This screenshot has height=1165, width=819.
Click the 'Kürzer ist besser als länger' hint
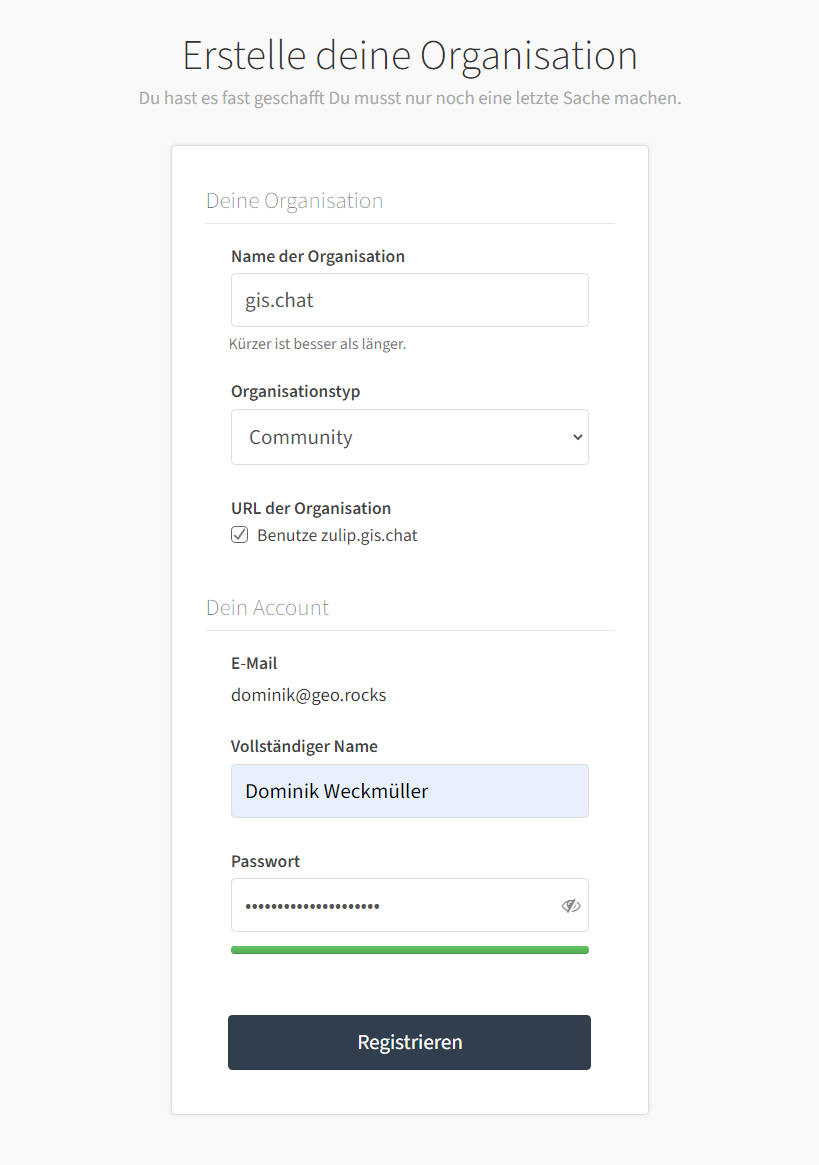[317, 344]
